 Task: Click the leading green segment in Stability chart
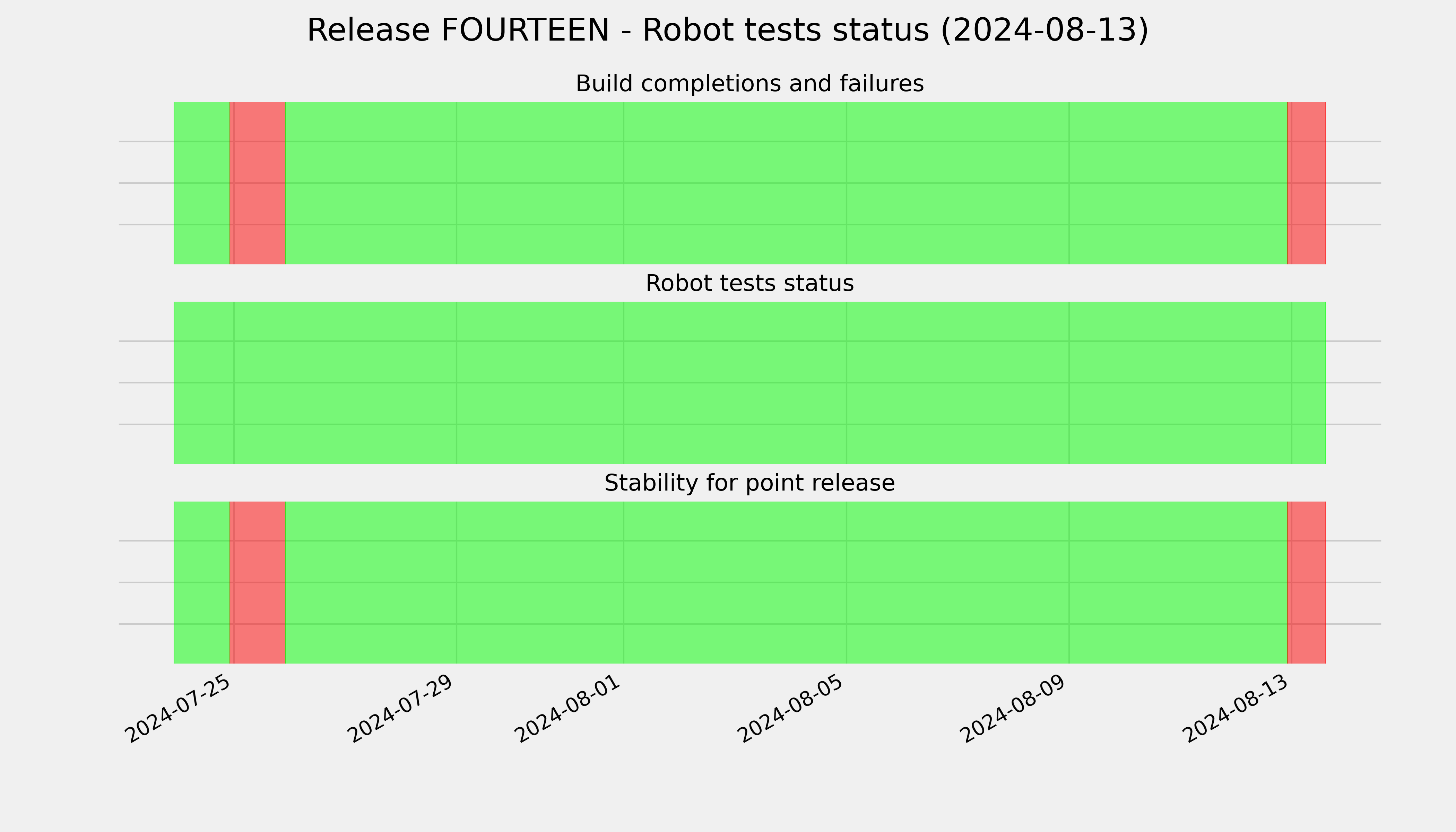(x=202, y=582)
